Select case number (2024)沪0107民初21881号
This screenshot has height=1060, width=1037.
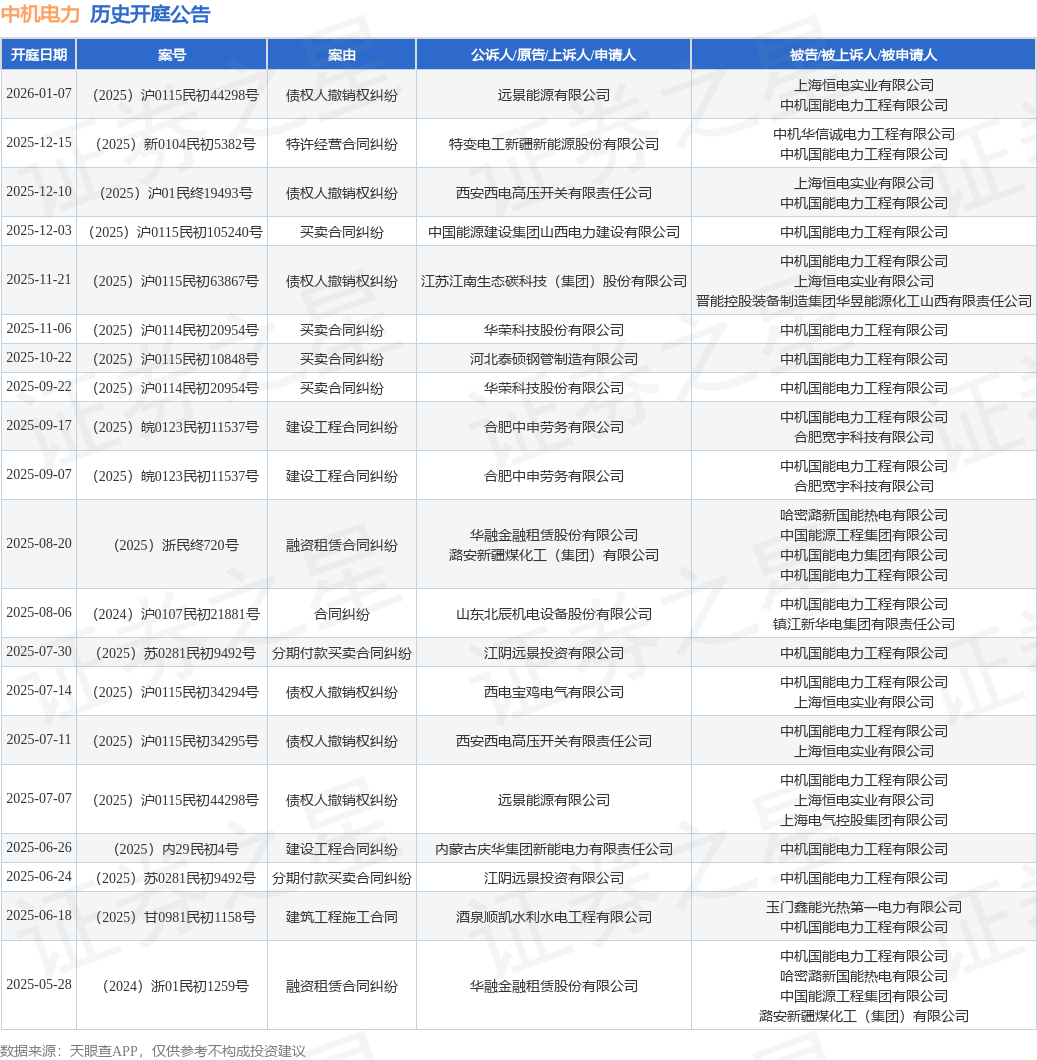[x=176, y=615]
